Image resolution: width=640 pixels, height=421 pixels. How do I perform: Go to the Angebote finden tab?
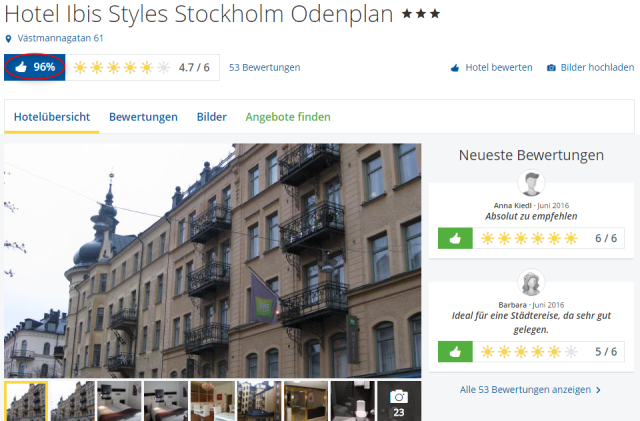288,117
